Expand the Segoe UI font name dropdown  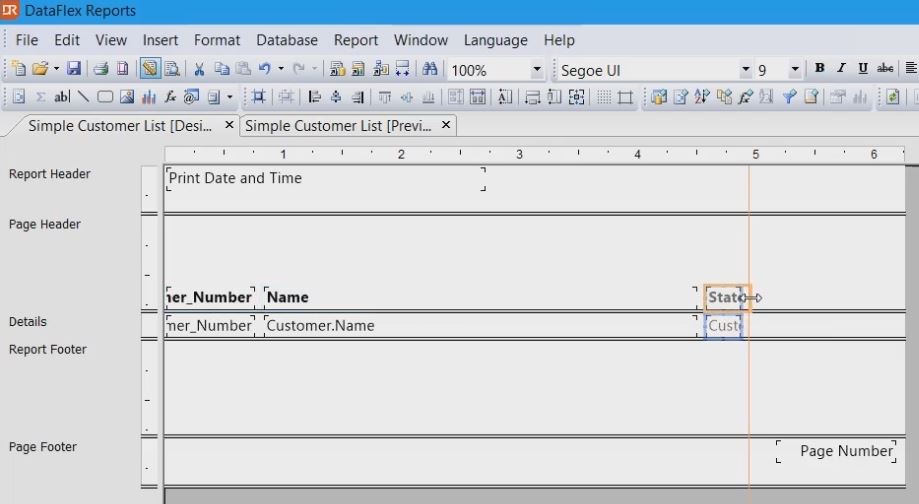pyautogui.click(x=745, y=70)
